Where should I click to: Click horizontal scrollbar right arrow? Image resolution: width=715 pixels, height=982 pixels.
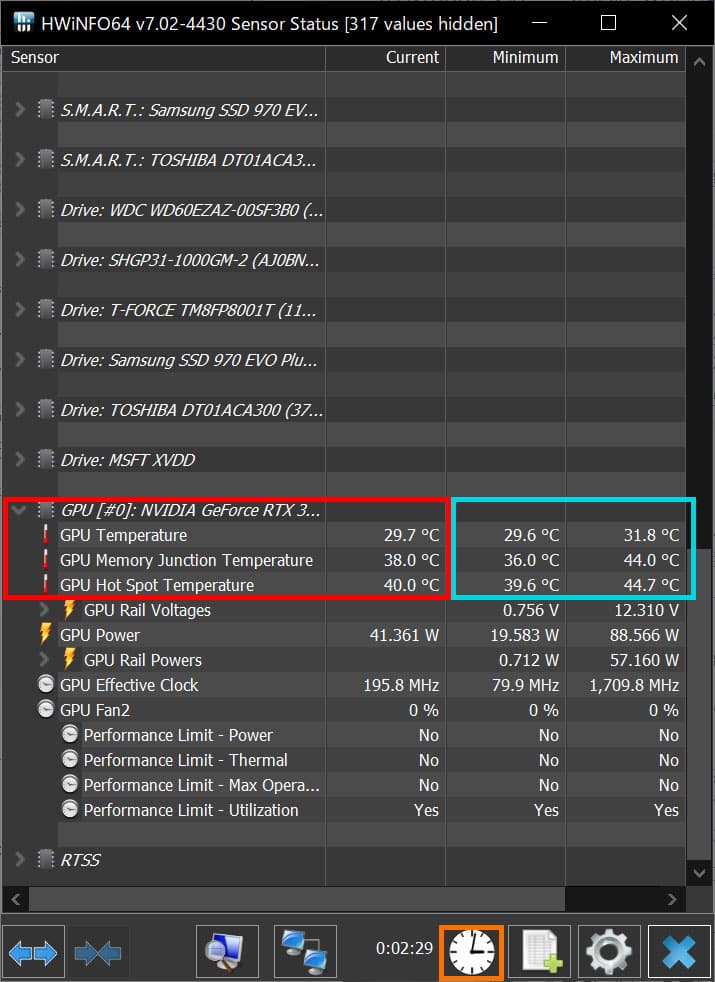[x=672, y=899]
